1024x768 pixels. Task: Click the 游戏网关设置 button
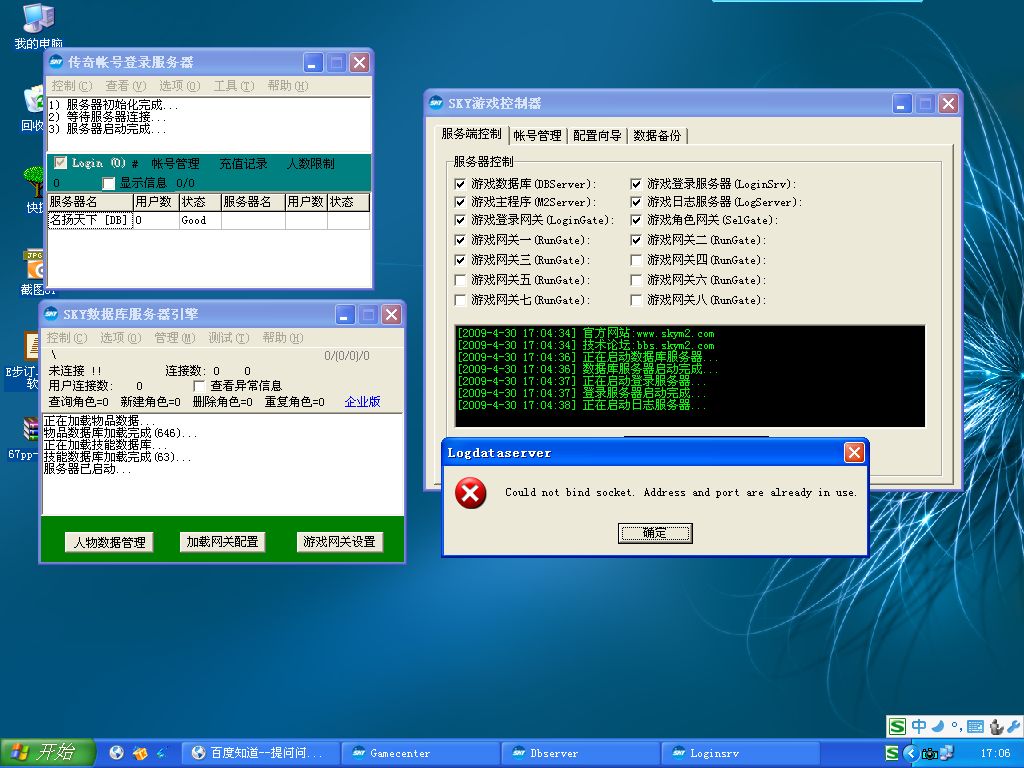(339, 541)
